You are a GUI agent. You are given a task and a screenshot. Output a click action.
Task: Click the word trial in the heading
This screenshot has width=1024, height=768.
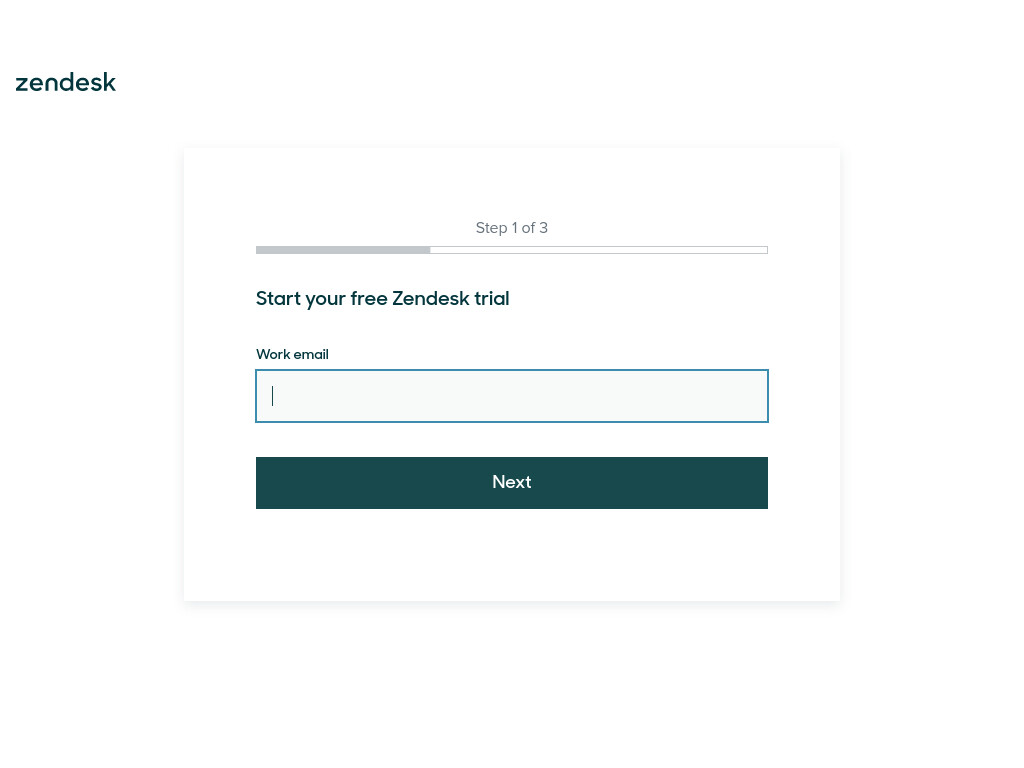coord(492,298)
